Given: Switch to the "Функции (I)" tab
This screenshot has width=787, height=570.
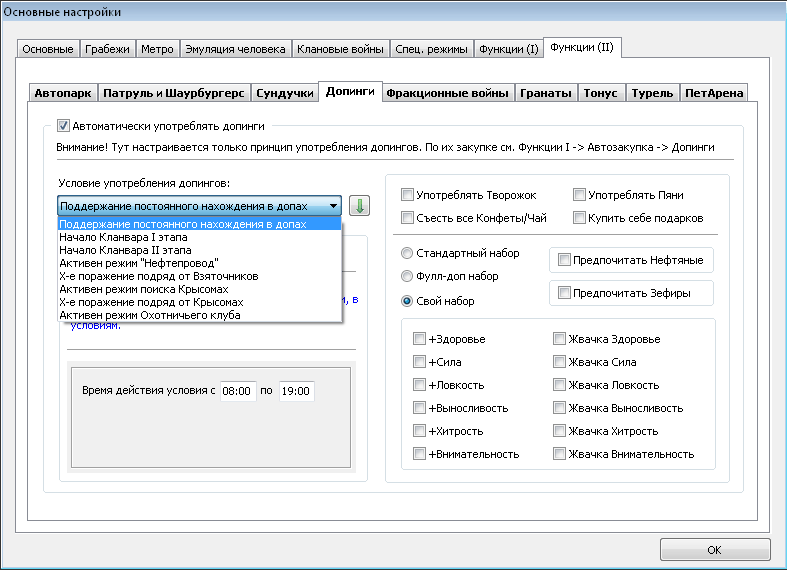Looking at the screenshot, I should click(508, 49).
